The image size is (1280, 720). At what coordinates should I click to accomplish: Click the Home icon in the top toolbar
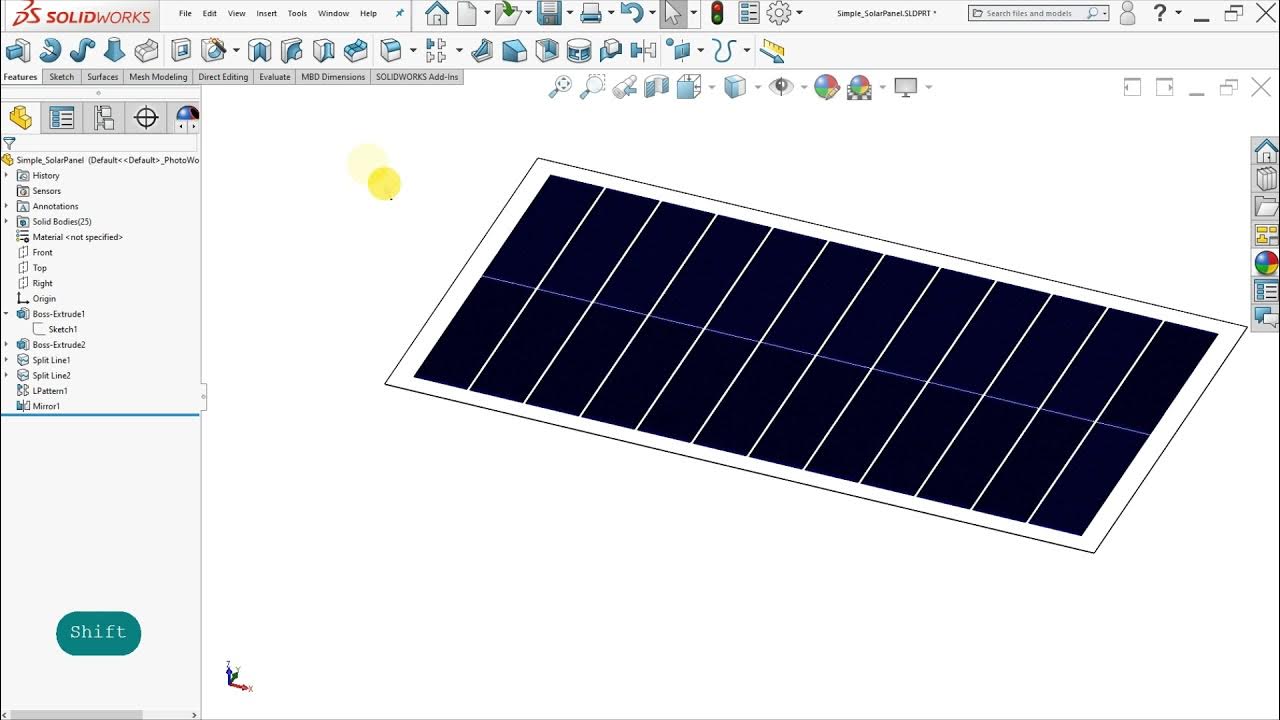click(437, 13)
